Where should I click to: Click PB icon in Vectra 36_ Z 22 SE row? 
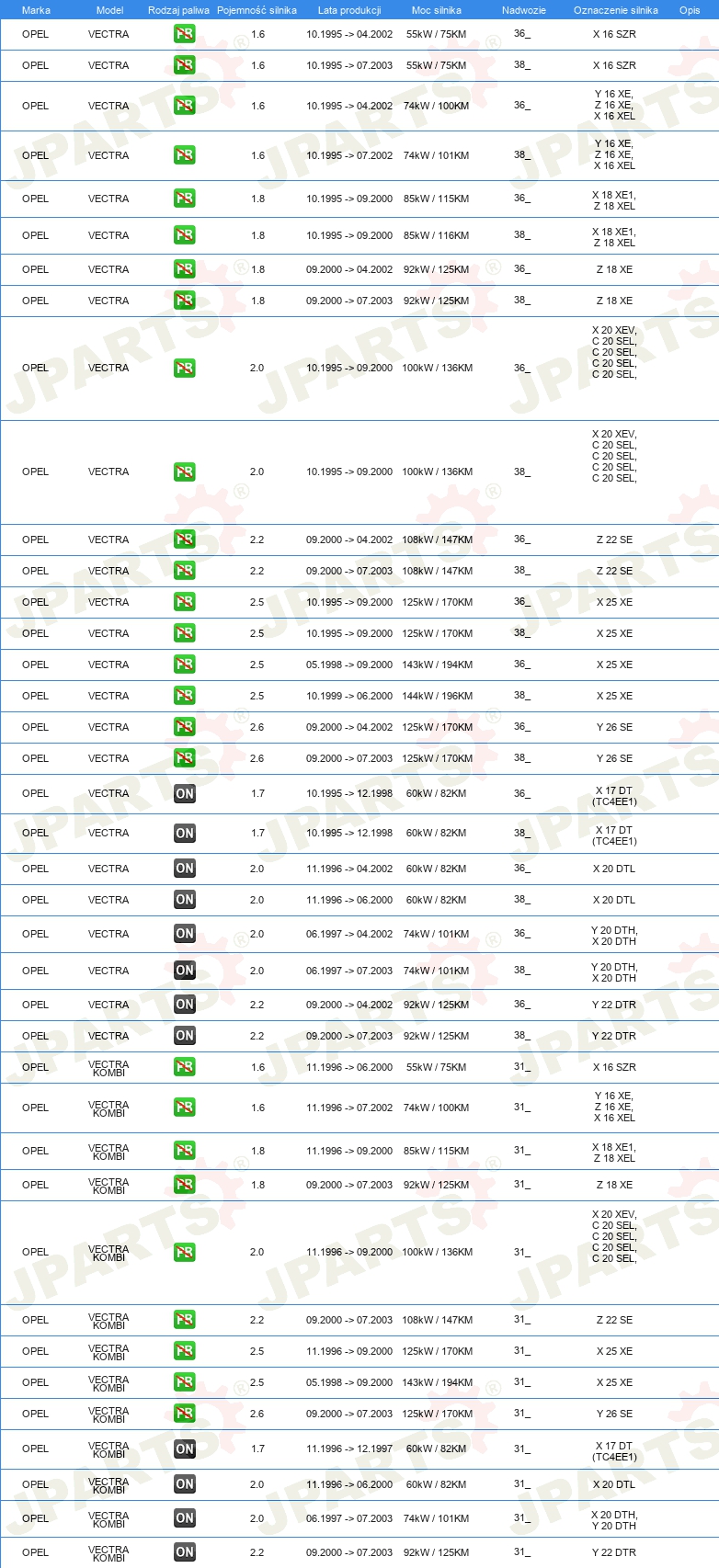click(x=185, y=540)
